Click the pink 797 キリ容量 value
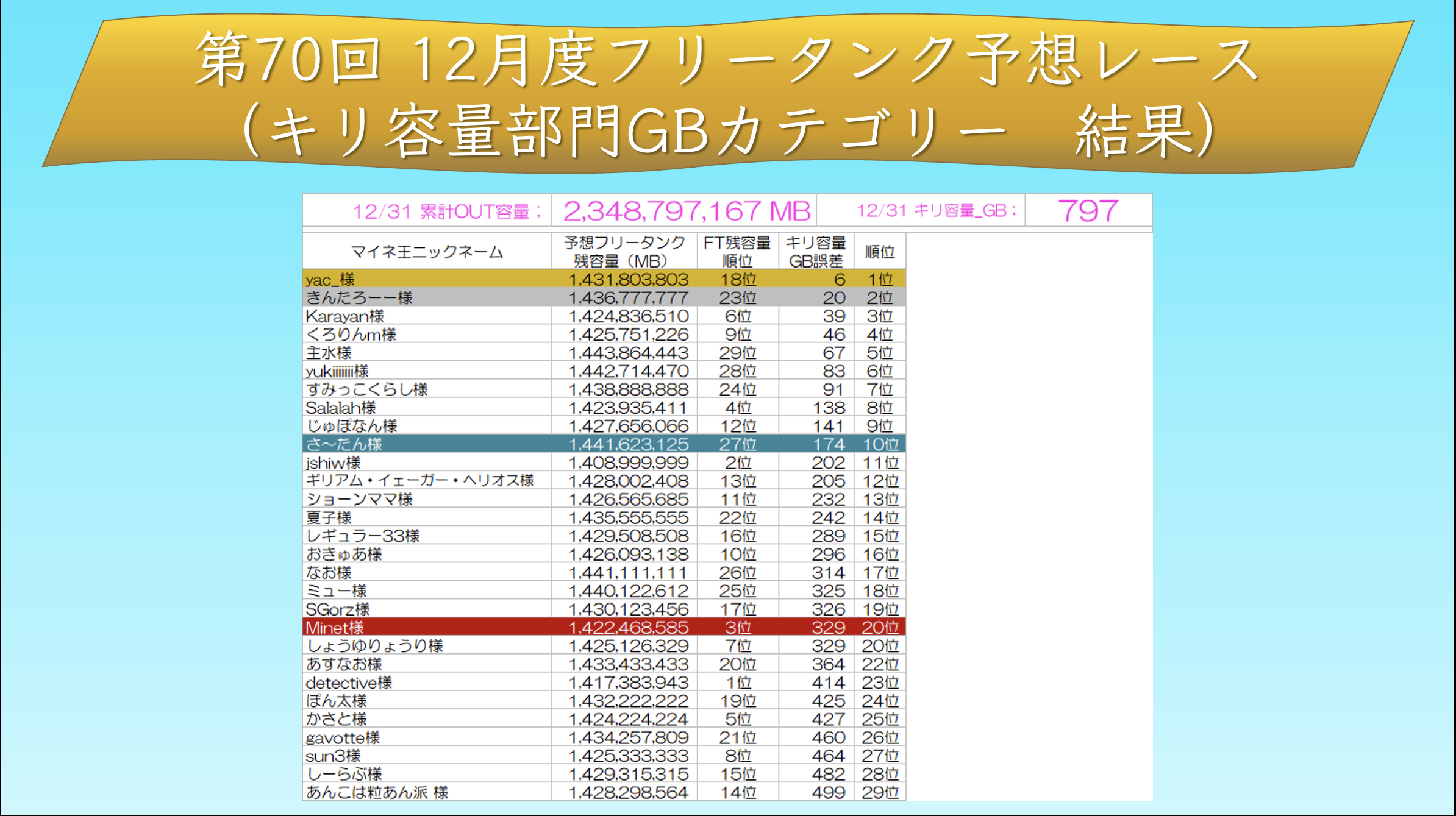The image size is (1456, 816). [1088, 211]
